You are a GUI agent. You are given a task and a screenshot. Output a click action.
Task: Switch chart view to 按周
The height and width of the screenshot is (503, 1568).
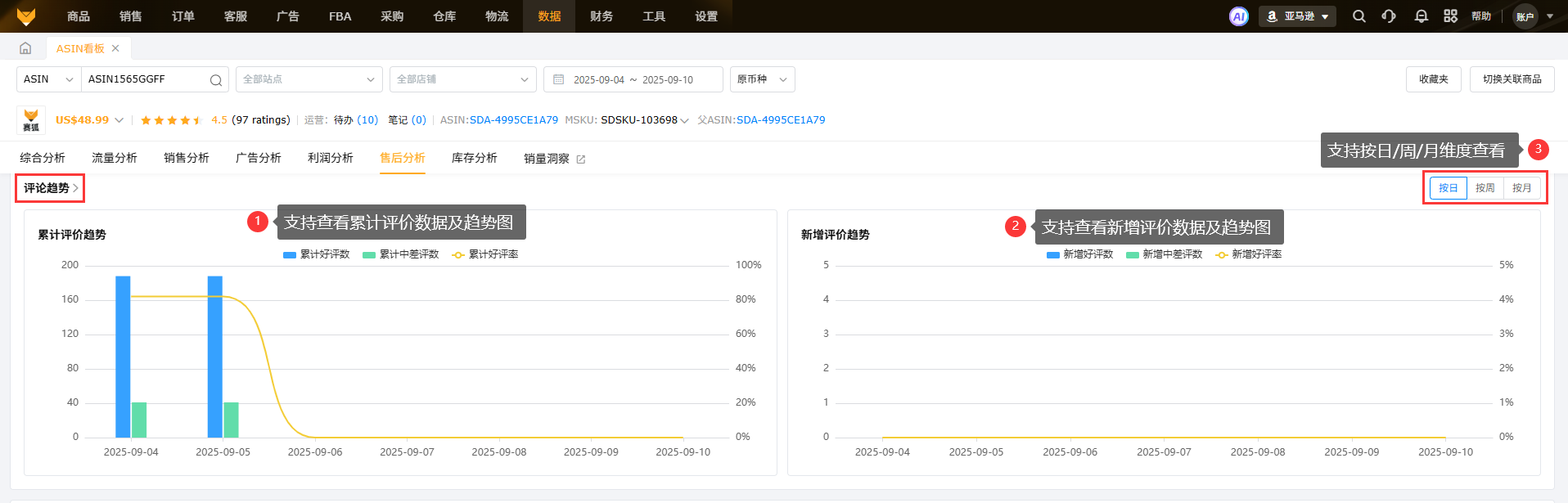coord(1485,188)
